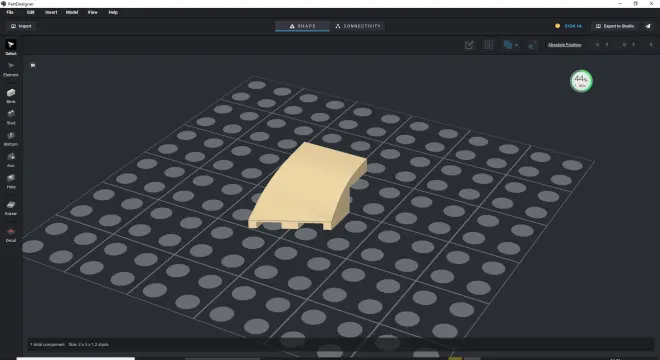
Task: Open the File menu
Action: (10, 12)
